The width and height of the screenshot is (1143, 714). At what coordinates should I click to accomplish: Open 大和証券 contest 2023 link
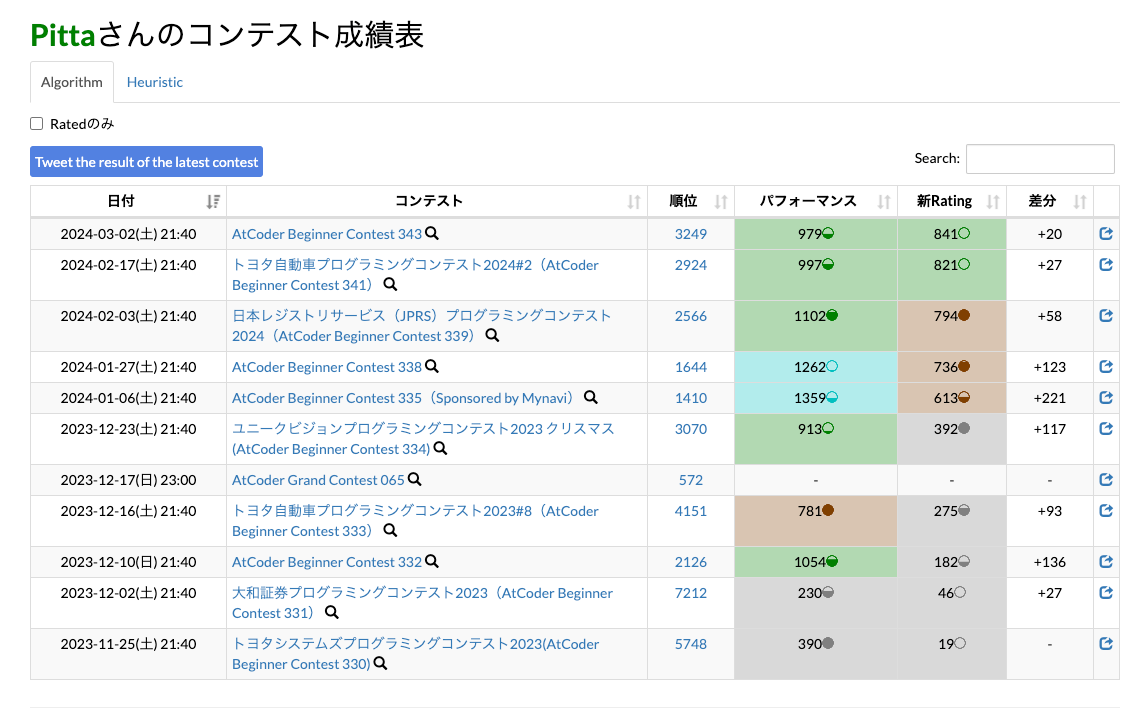(422, 603)
